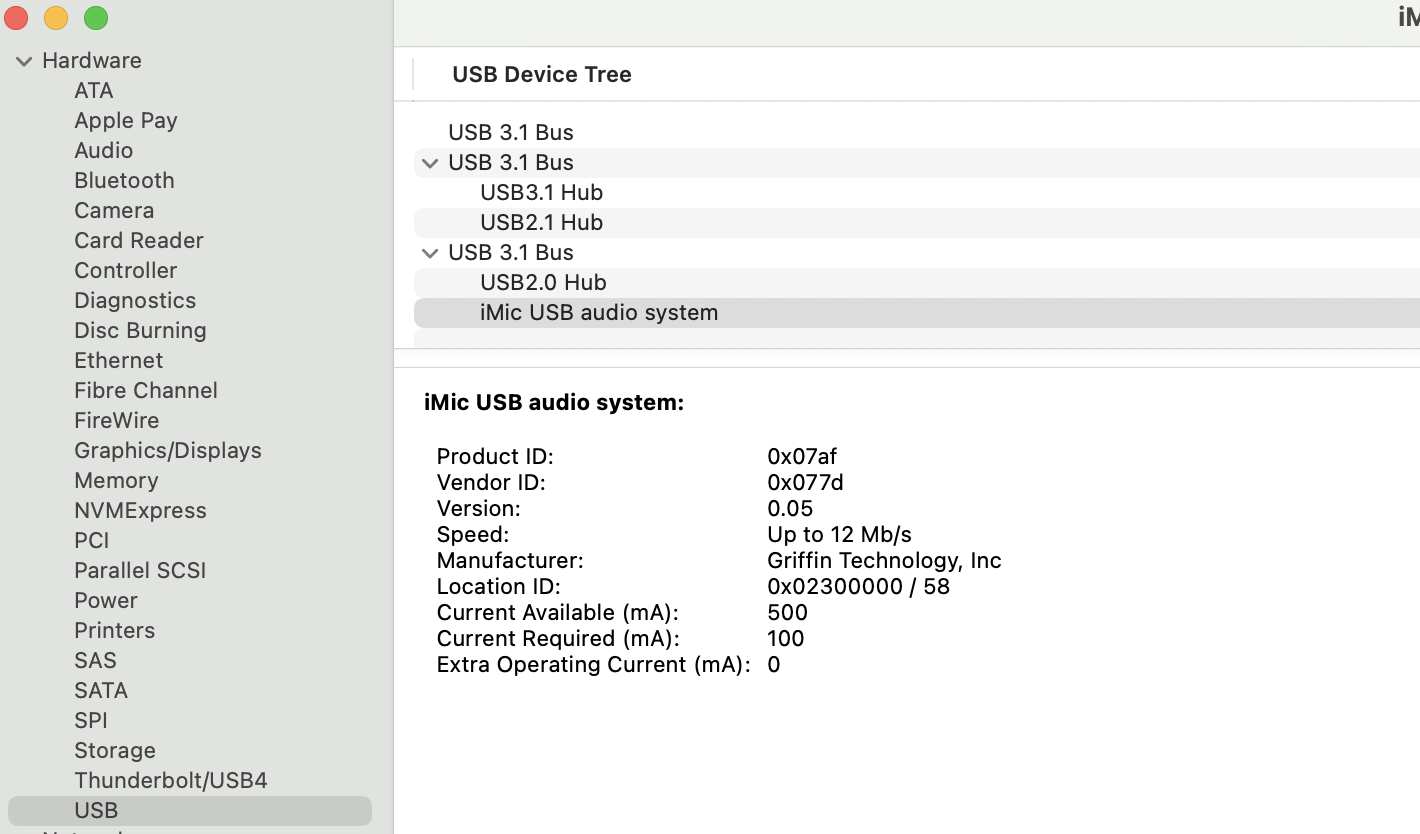
Task: Select the USB 3.1 Bus row without a chevron
Action: tap(917, 133)
